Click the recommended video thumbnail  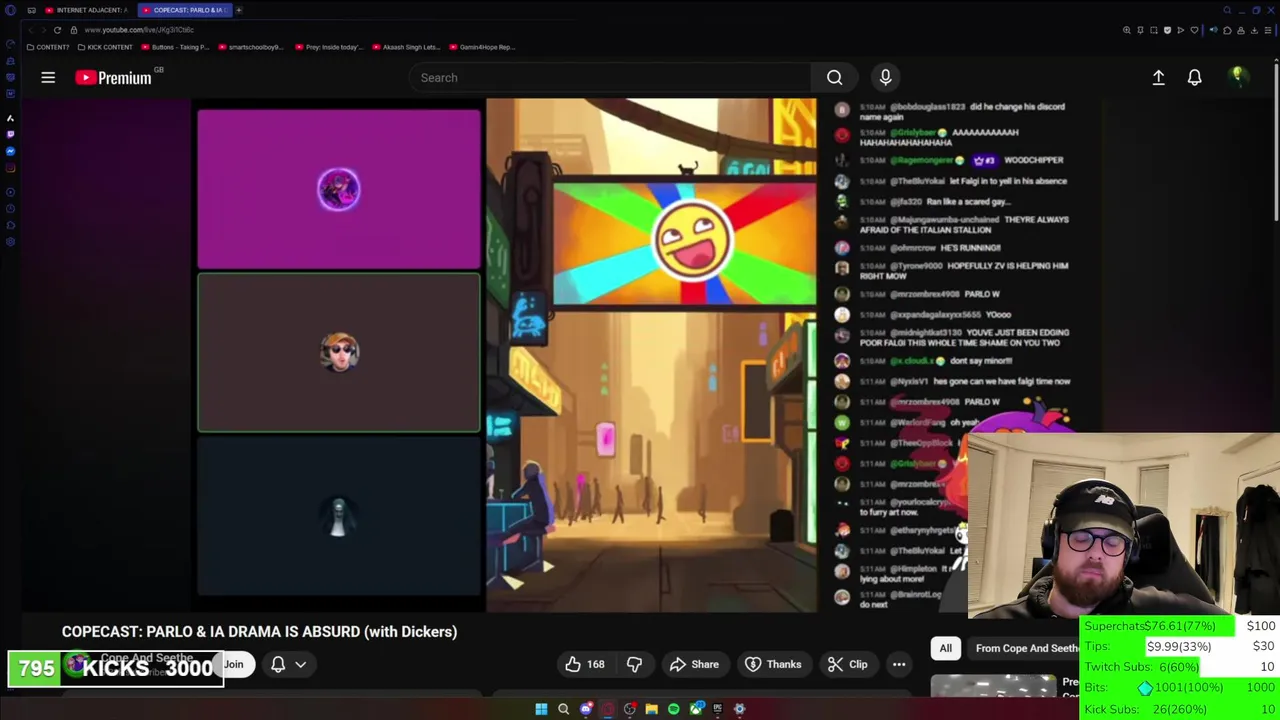click(993, 685)
